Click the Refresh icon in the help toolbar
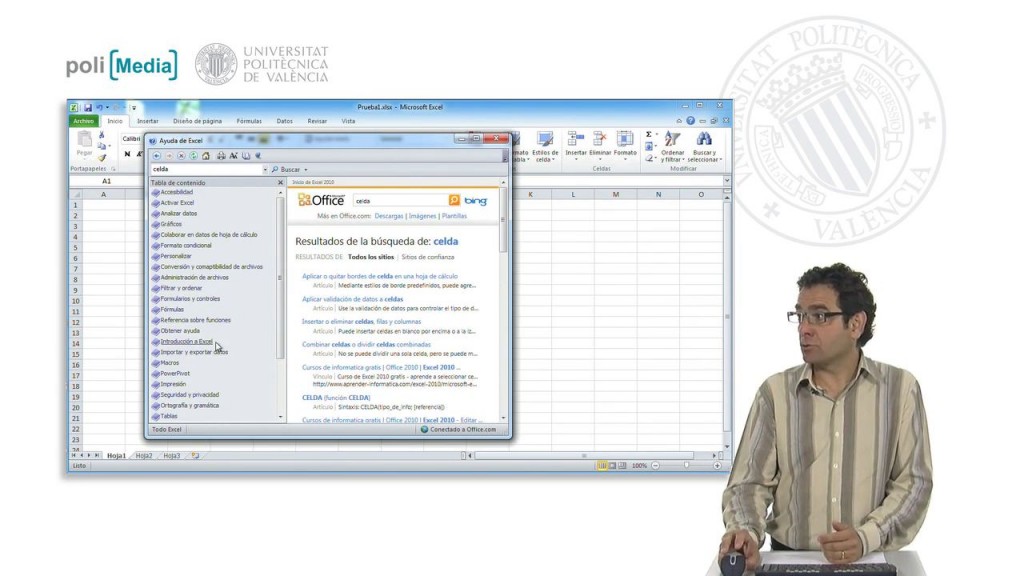Screen dimensions: 1024x576 click(x=193, y=156)
